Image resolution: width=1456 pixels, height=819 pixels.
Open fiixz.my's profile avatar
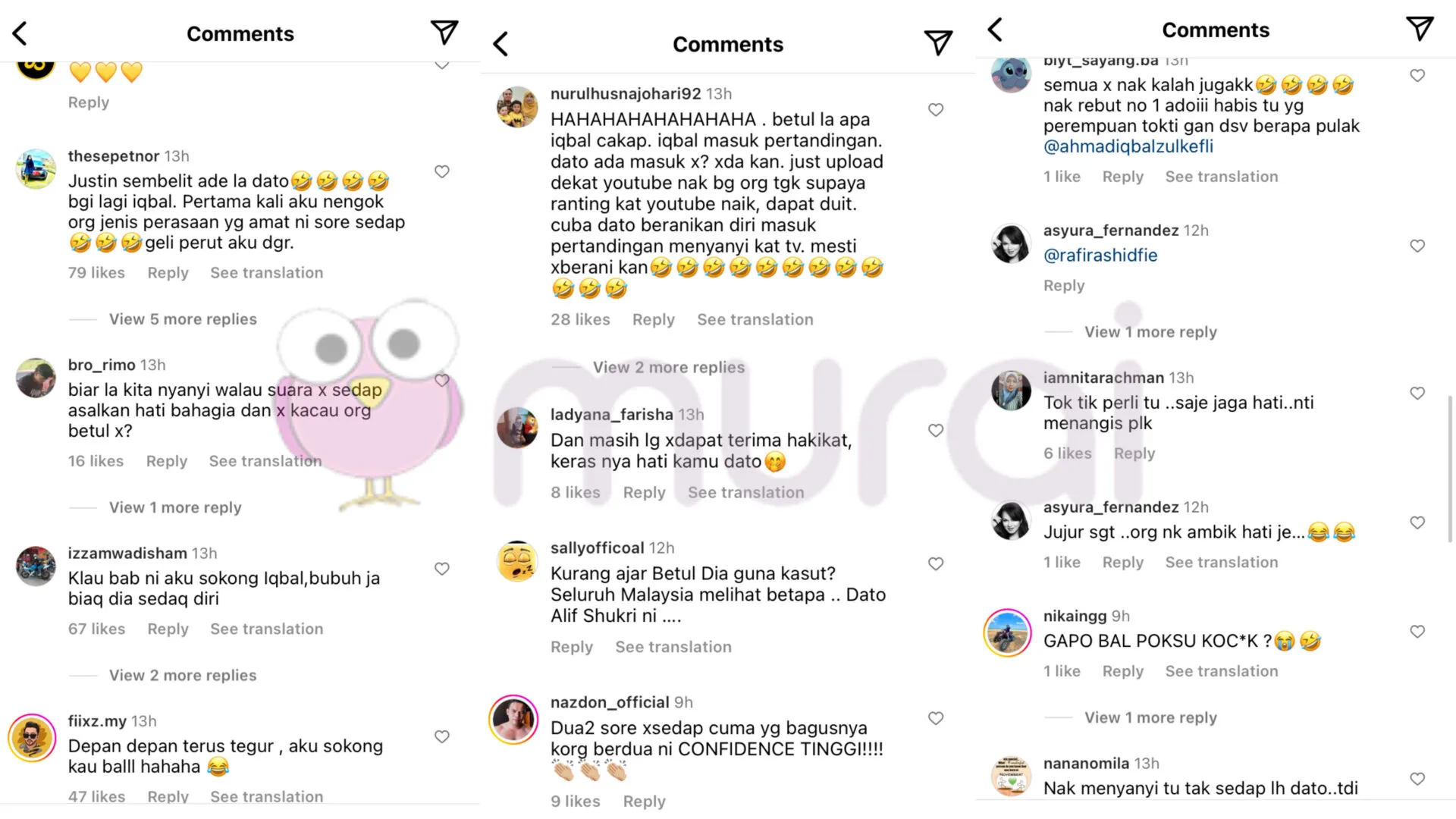(x=32, y=737)
